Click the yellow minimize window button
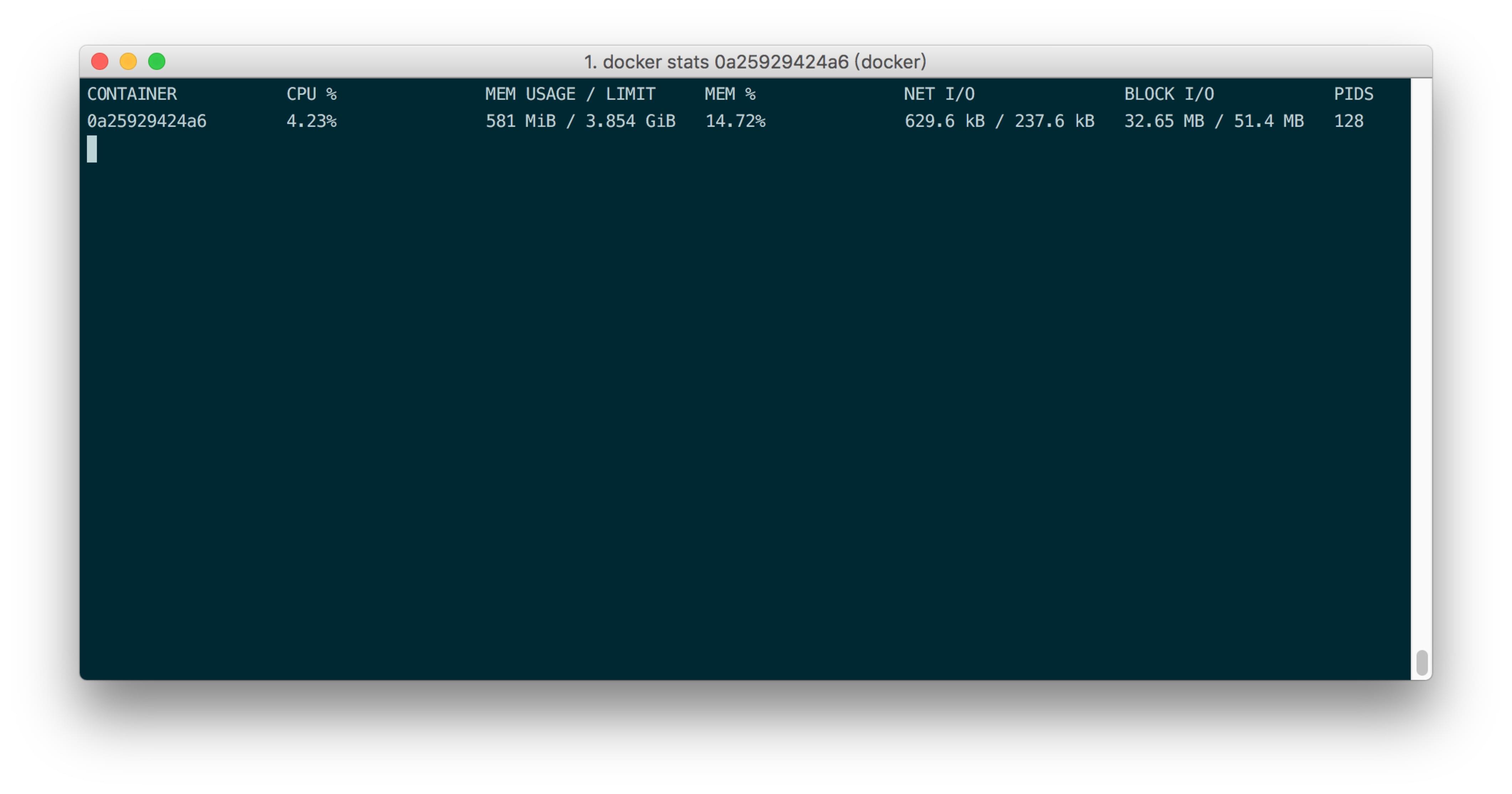Image resolution: width=1512 pixels, height=794 pixels. point(128,62)
